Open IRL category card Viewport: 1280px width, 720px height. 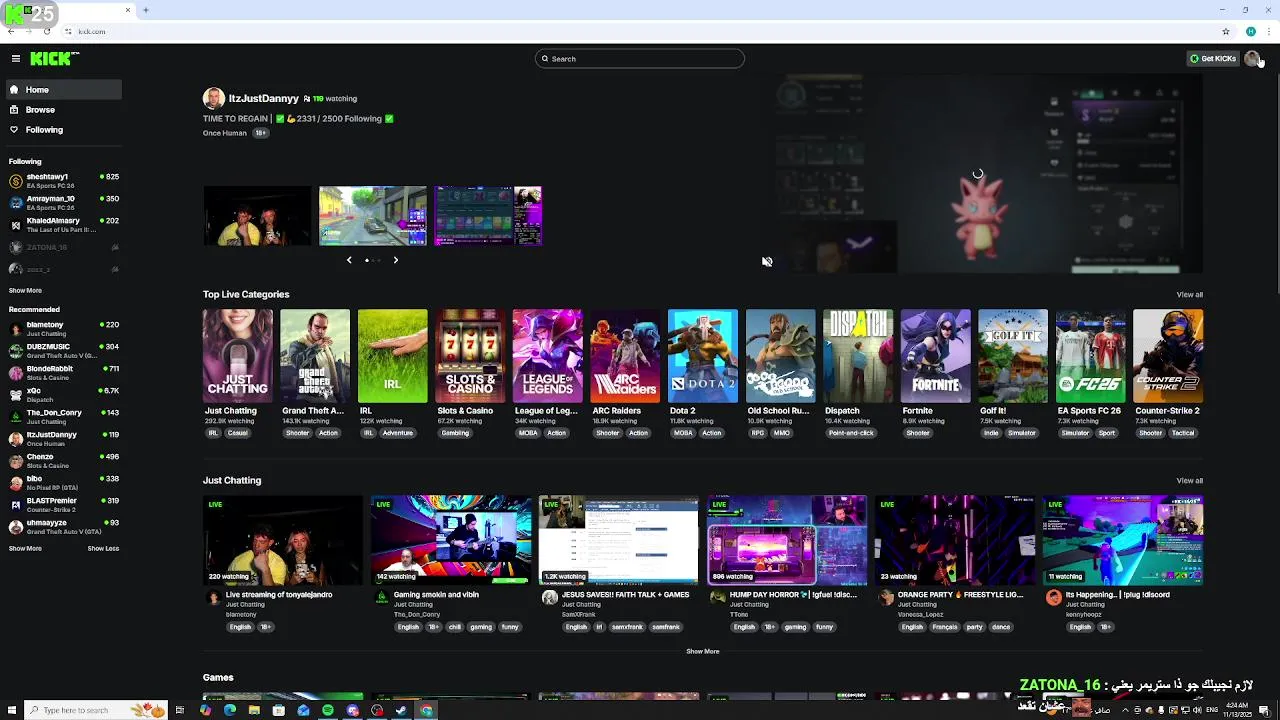coord(392,356)
